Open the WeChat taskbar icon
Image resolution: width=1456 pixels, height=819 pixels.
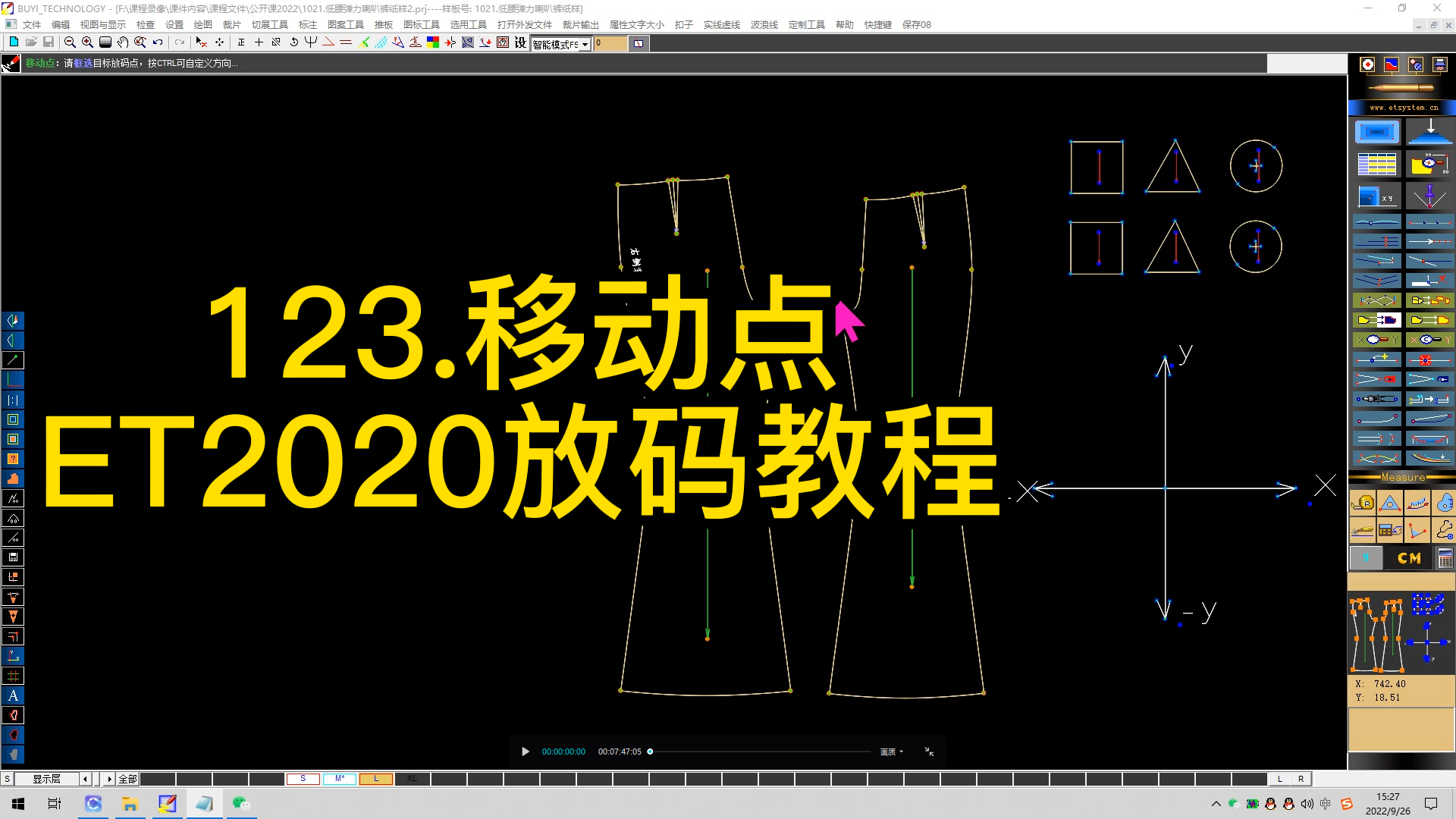pos(241,804)
